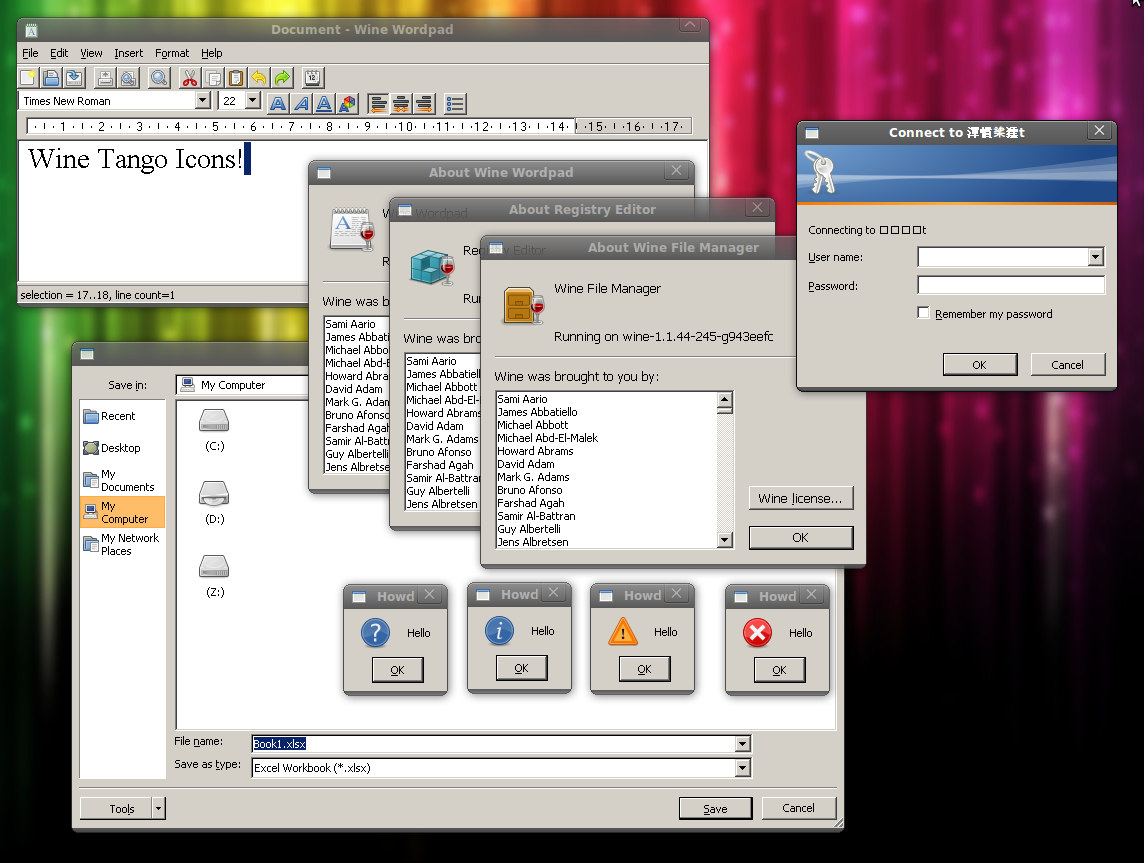Insert date and time with calendar icon

coord(312,78)
